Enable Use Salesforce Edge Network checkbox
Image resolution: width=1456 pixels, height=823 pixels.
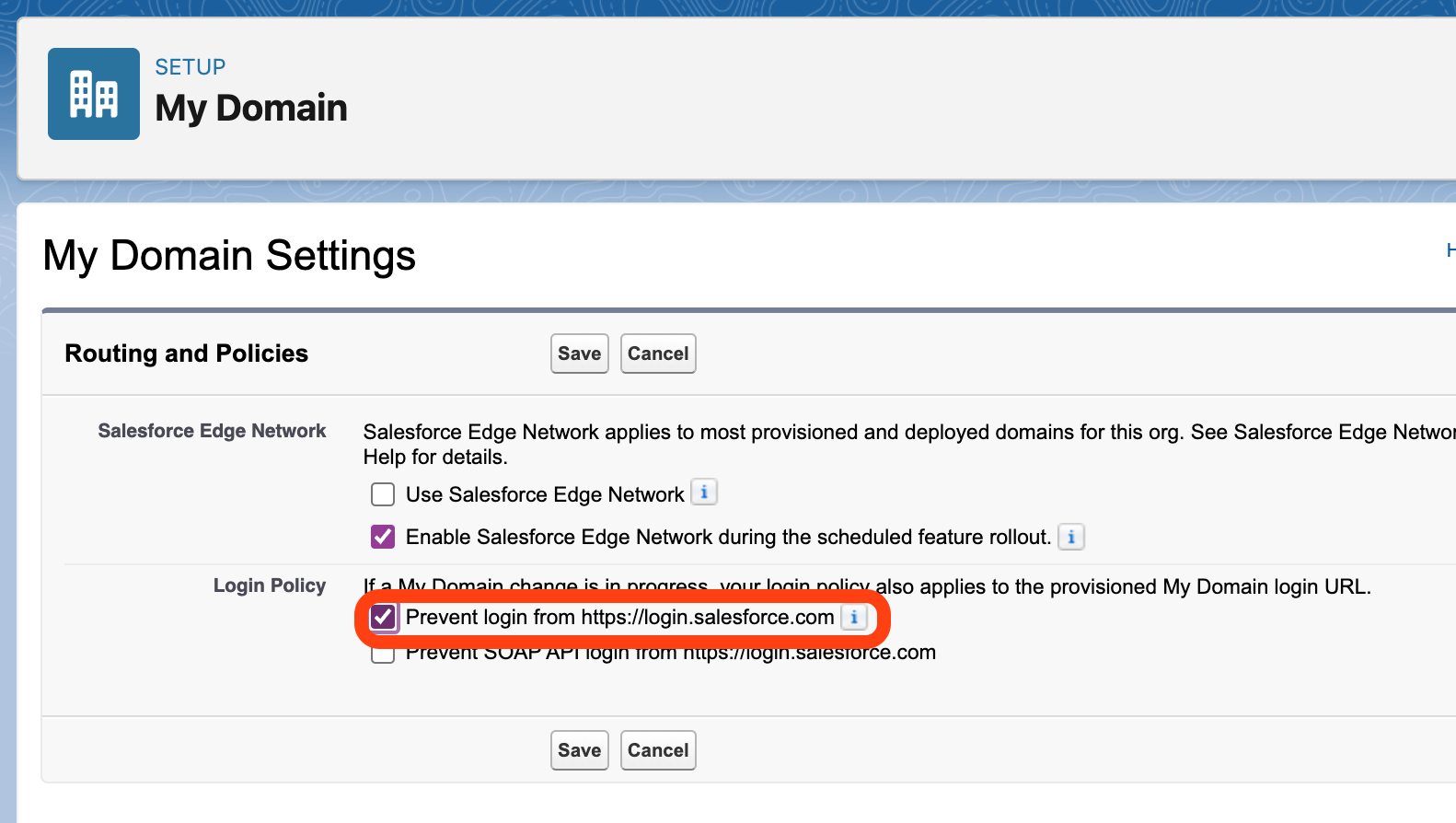pos(383,494)
